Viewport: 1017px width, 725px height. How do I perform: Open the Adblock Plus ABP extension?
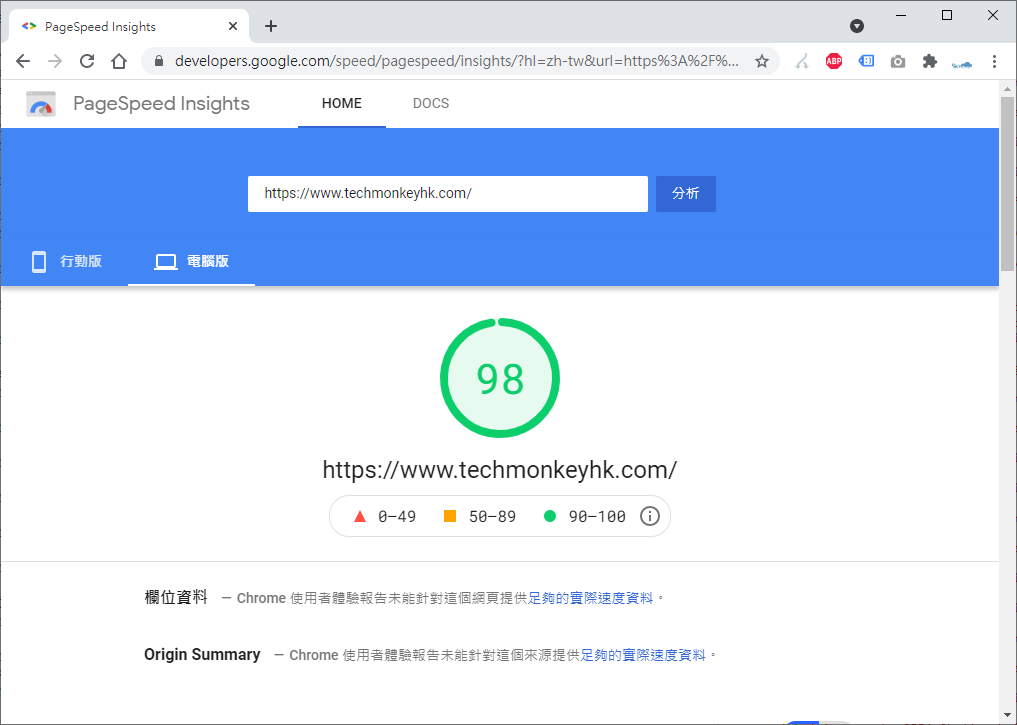[x=834, y=61]
